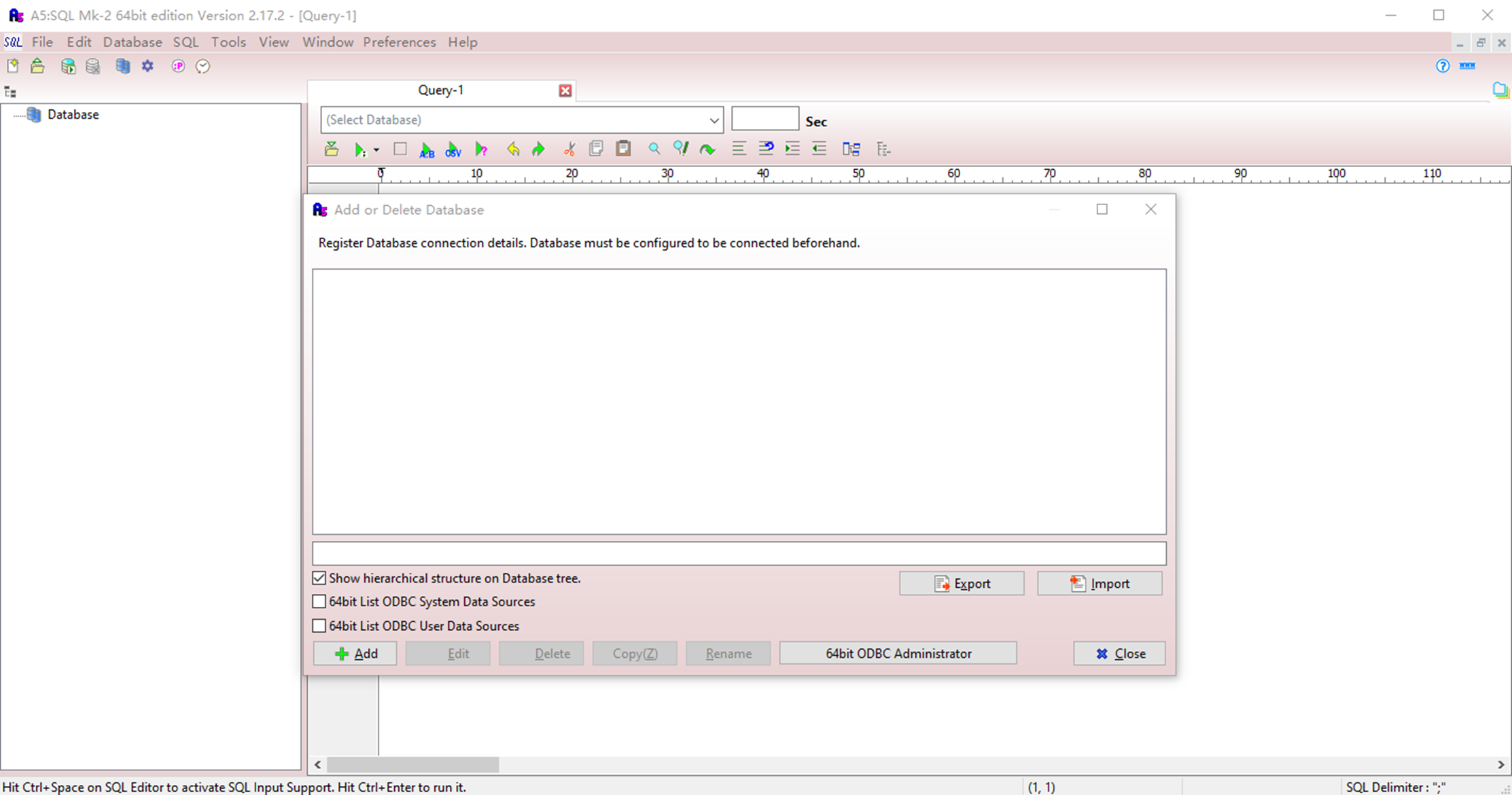Click the tree structure icon above Database panel
Viewport: 1512px width, 795px height.
(x=10, y=92)
